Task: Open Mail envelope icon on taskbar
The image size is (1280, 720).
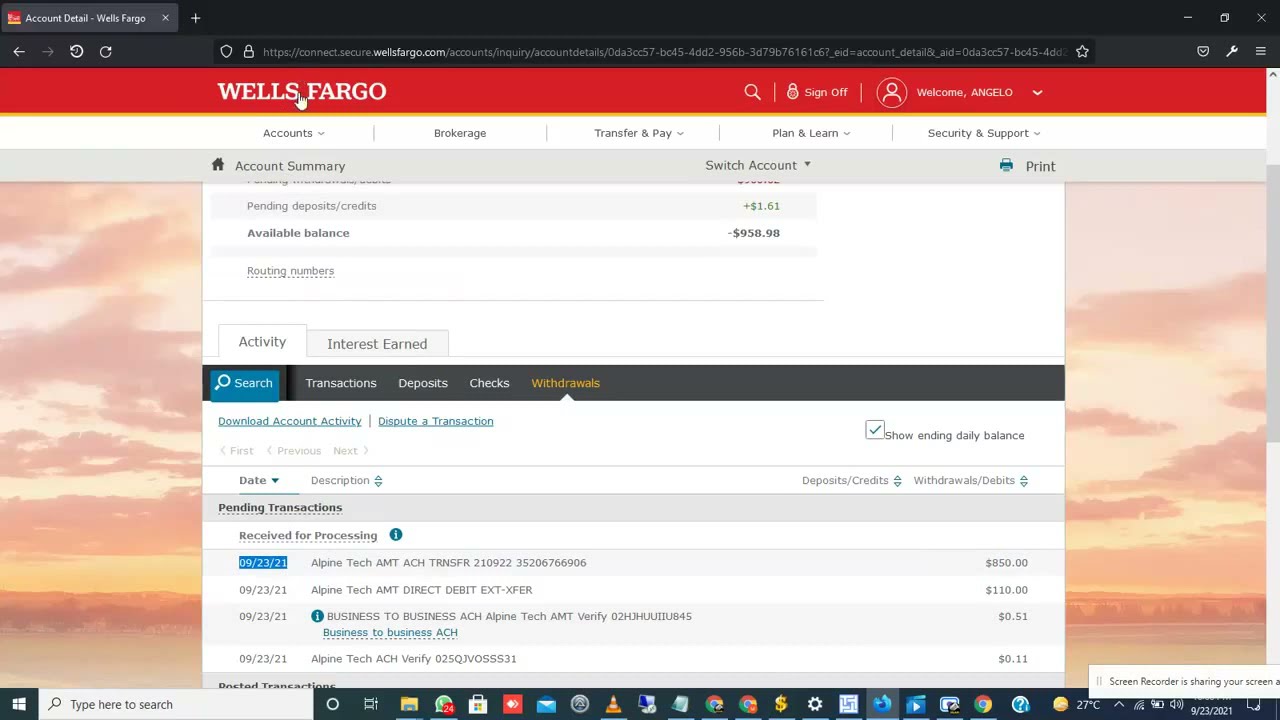Action: (546, 704)
